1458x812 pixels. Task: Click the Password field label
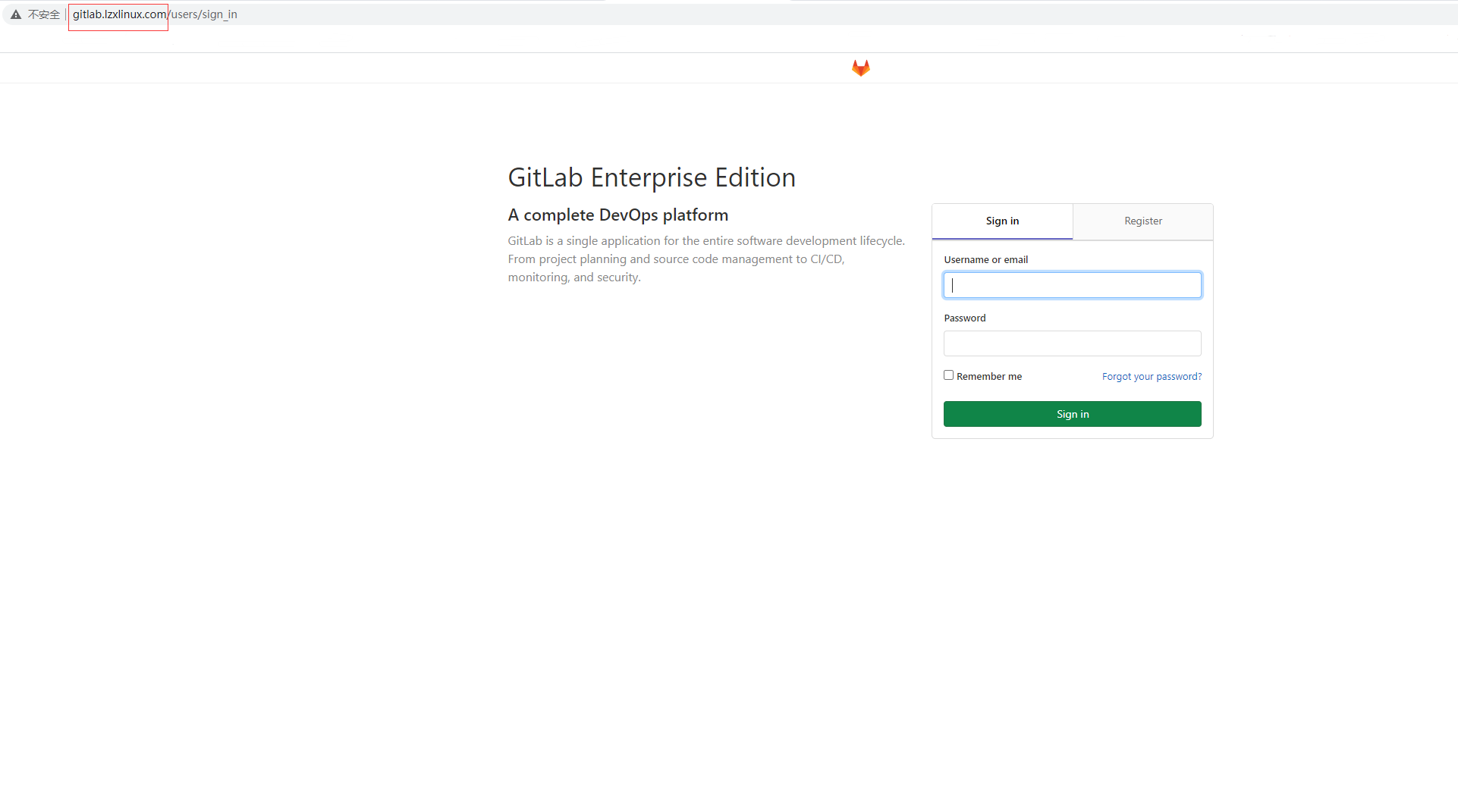click(965, 318)
